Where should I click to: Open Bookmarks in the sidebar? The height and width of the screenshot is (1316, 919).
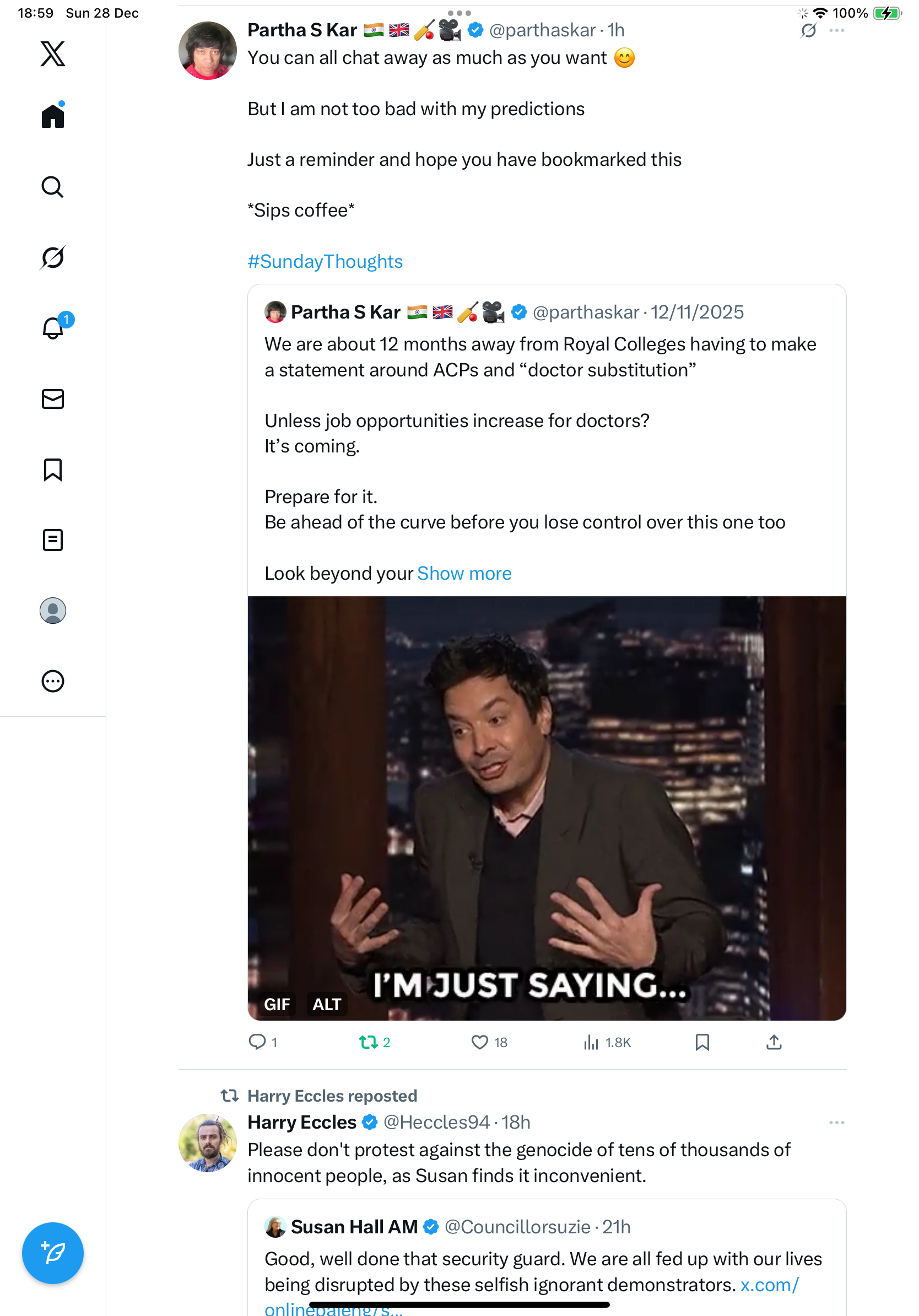click(x=53, y=470)
